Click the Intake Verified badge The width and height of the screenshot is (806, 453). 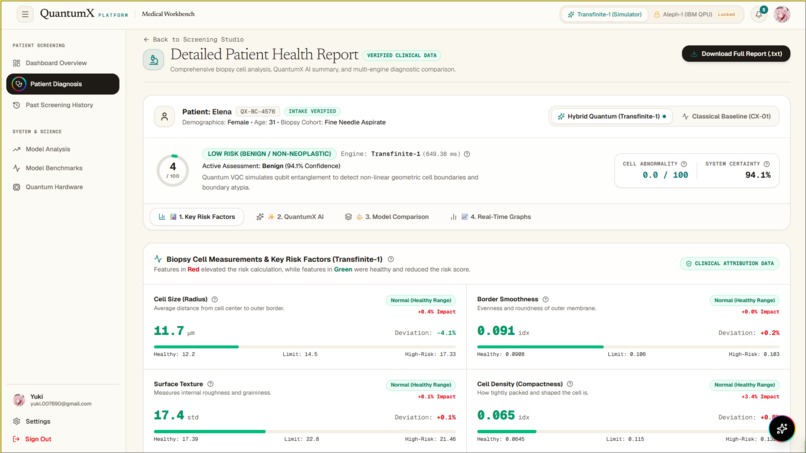312,111
